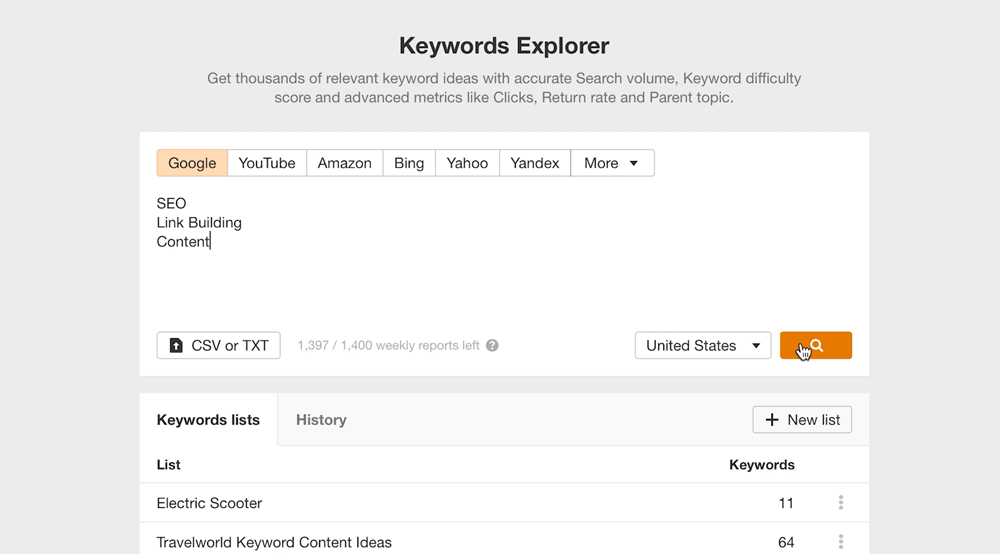Open the Electric Scooter keyword list
The width and height of the screenshot is (1000, 554).
[x=210, y=503]
